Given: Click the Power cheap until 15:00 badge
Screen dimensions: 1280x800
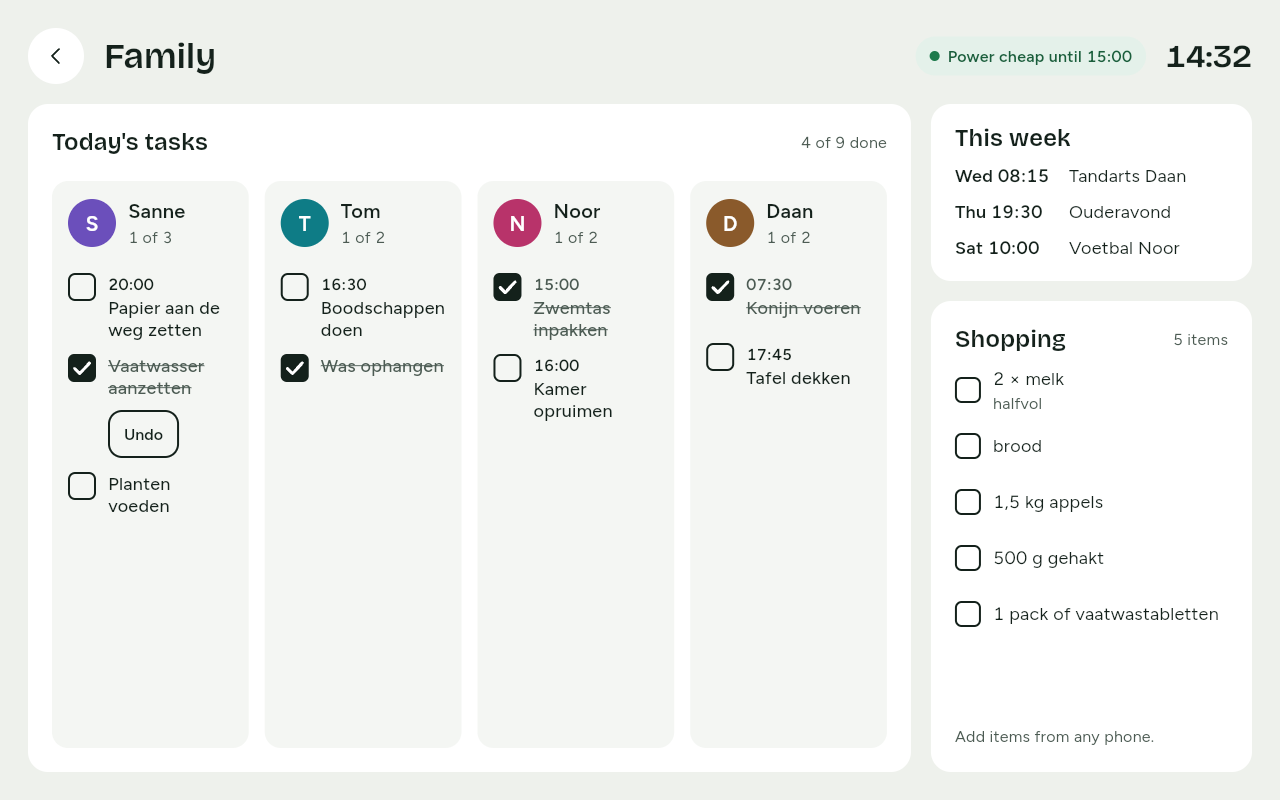Looking at the screenshot, I should (x=1031, y=56).
